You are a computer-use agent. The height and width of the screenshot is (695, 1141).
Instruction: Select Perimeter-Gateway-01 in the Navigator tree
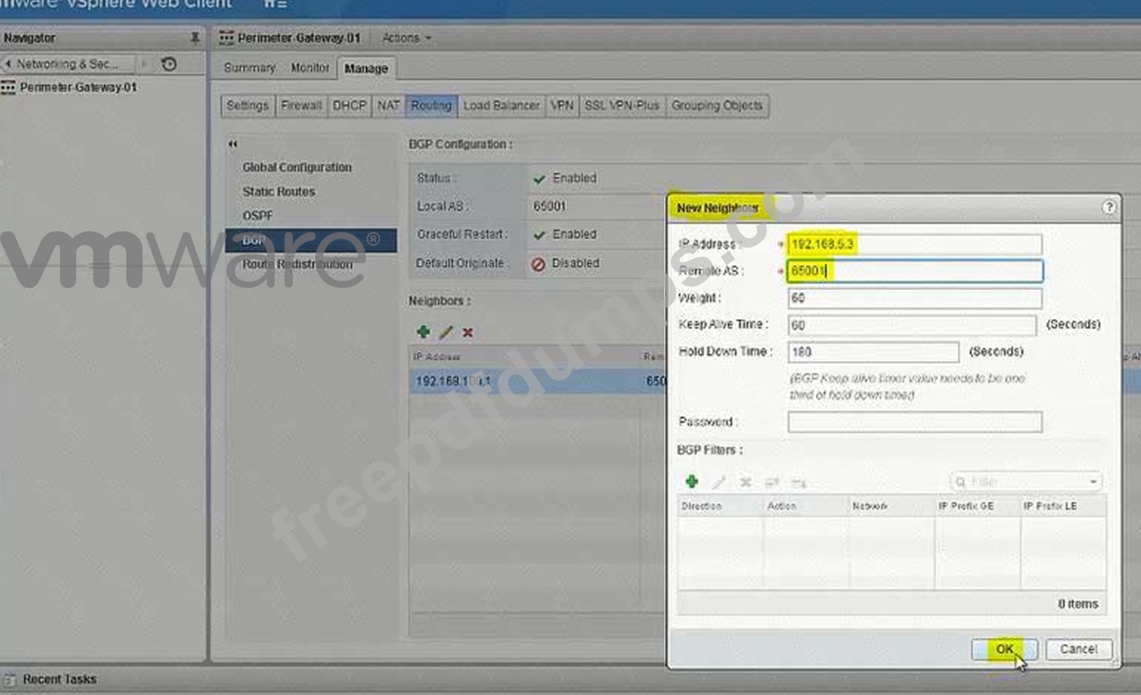point(78,87)
